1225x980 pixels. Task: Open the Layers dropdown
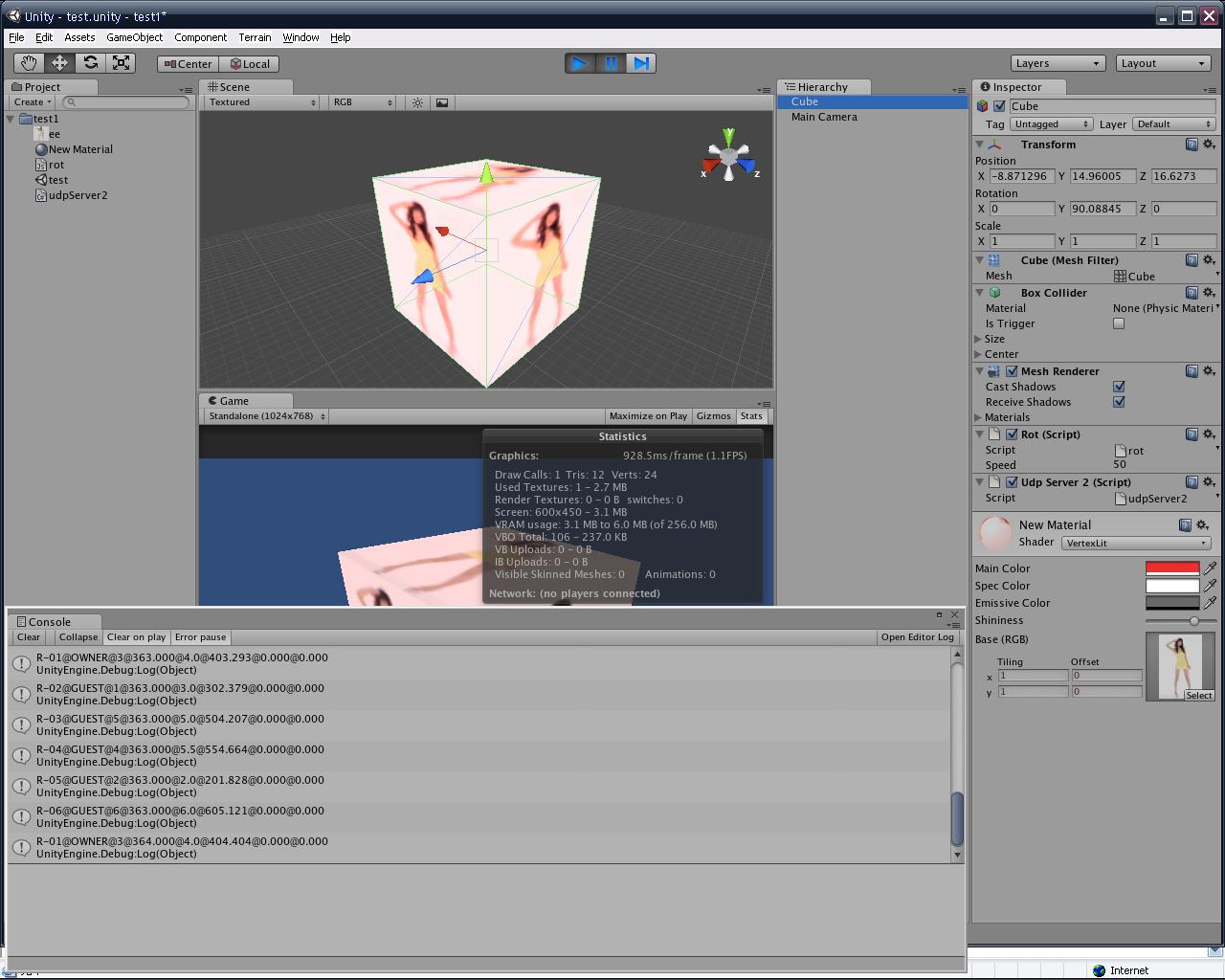click(1058, 63)
